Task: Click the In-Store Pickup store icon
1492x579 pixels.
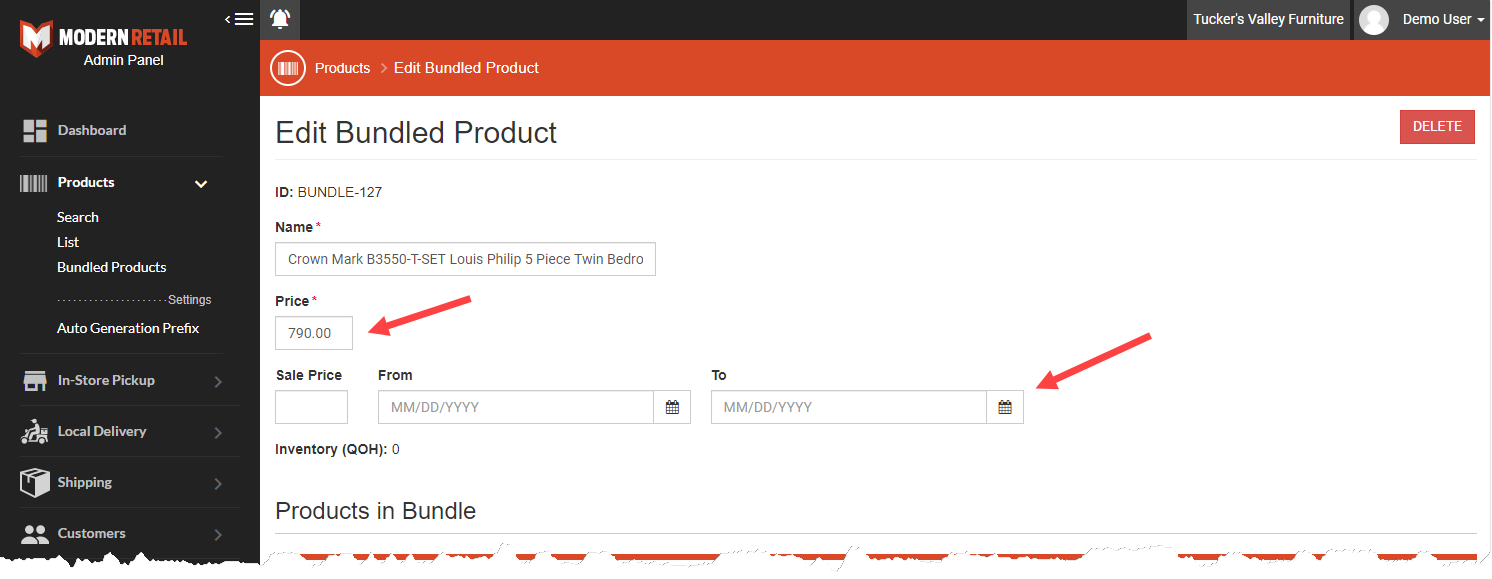Action: [x=35, y=381]
